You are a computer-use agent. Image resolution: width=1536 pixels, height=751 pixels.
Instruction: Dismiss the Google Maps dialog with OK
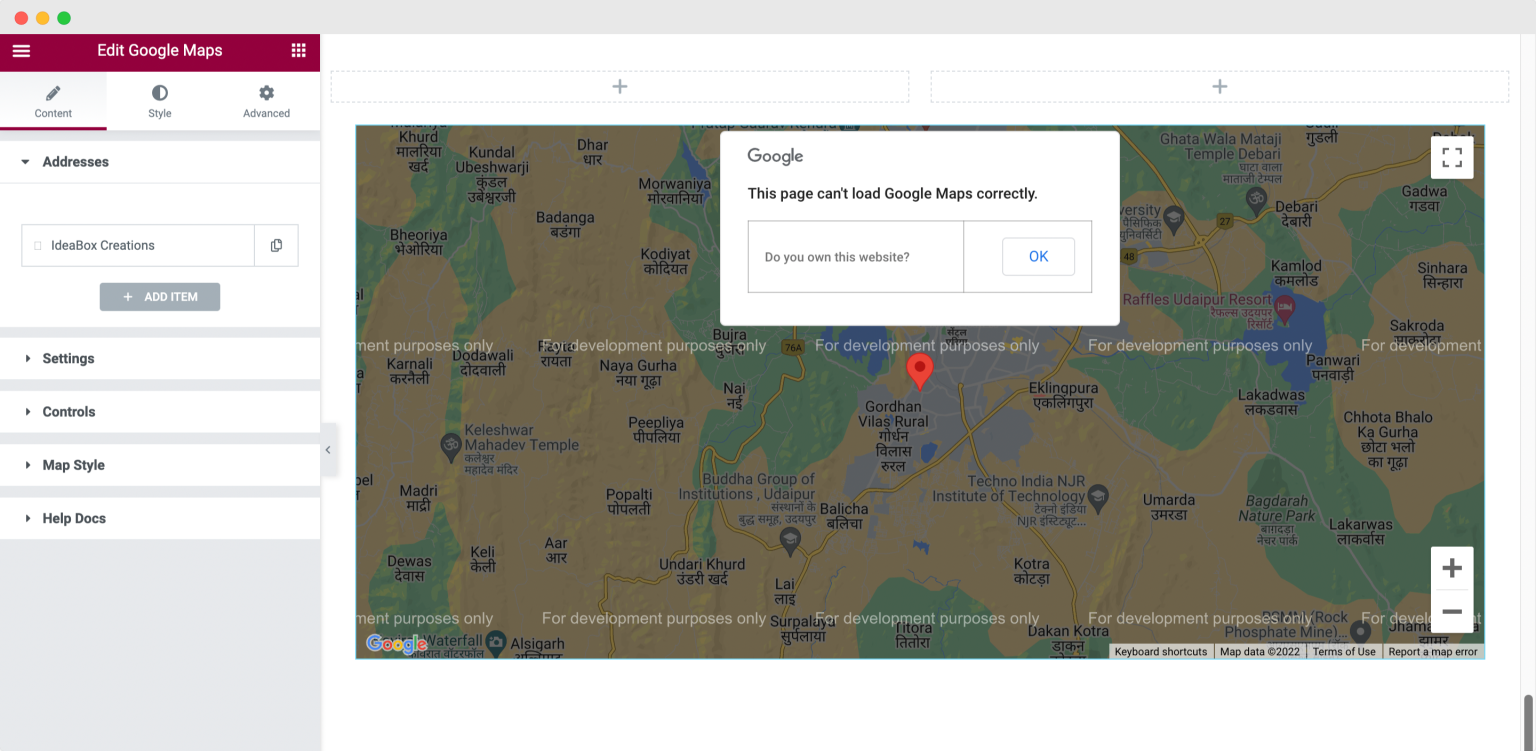click(x=1038, y=256)
